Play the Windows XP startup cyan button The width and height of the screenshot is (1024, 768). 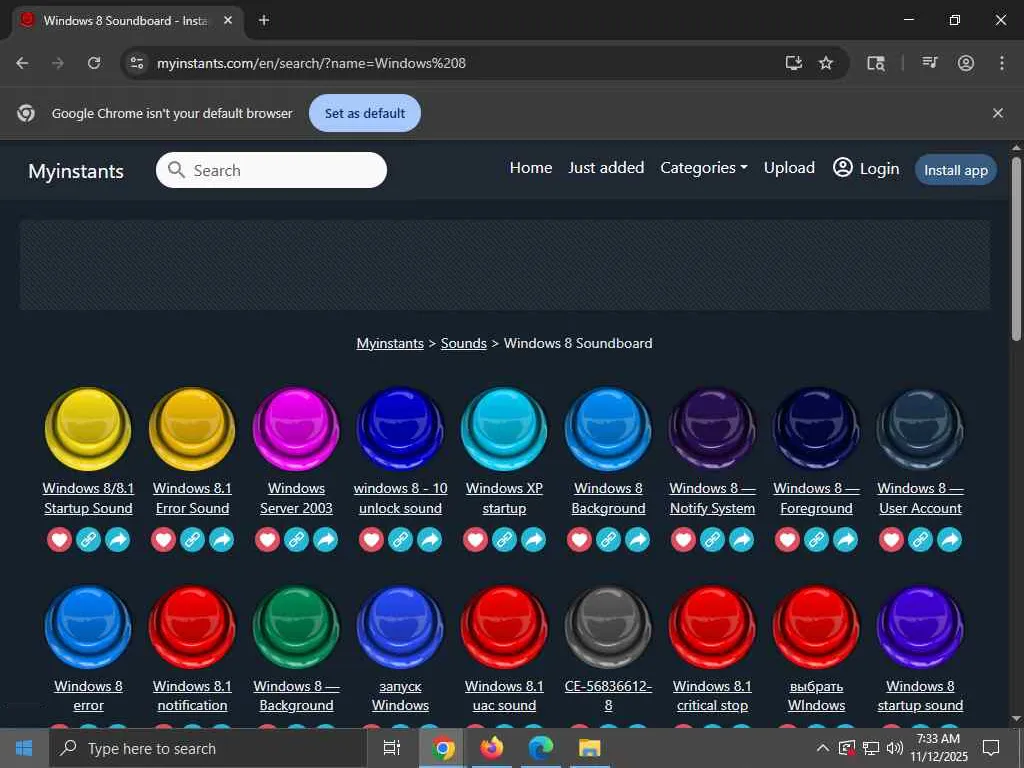coord(504,428)
